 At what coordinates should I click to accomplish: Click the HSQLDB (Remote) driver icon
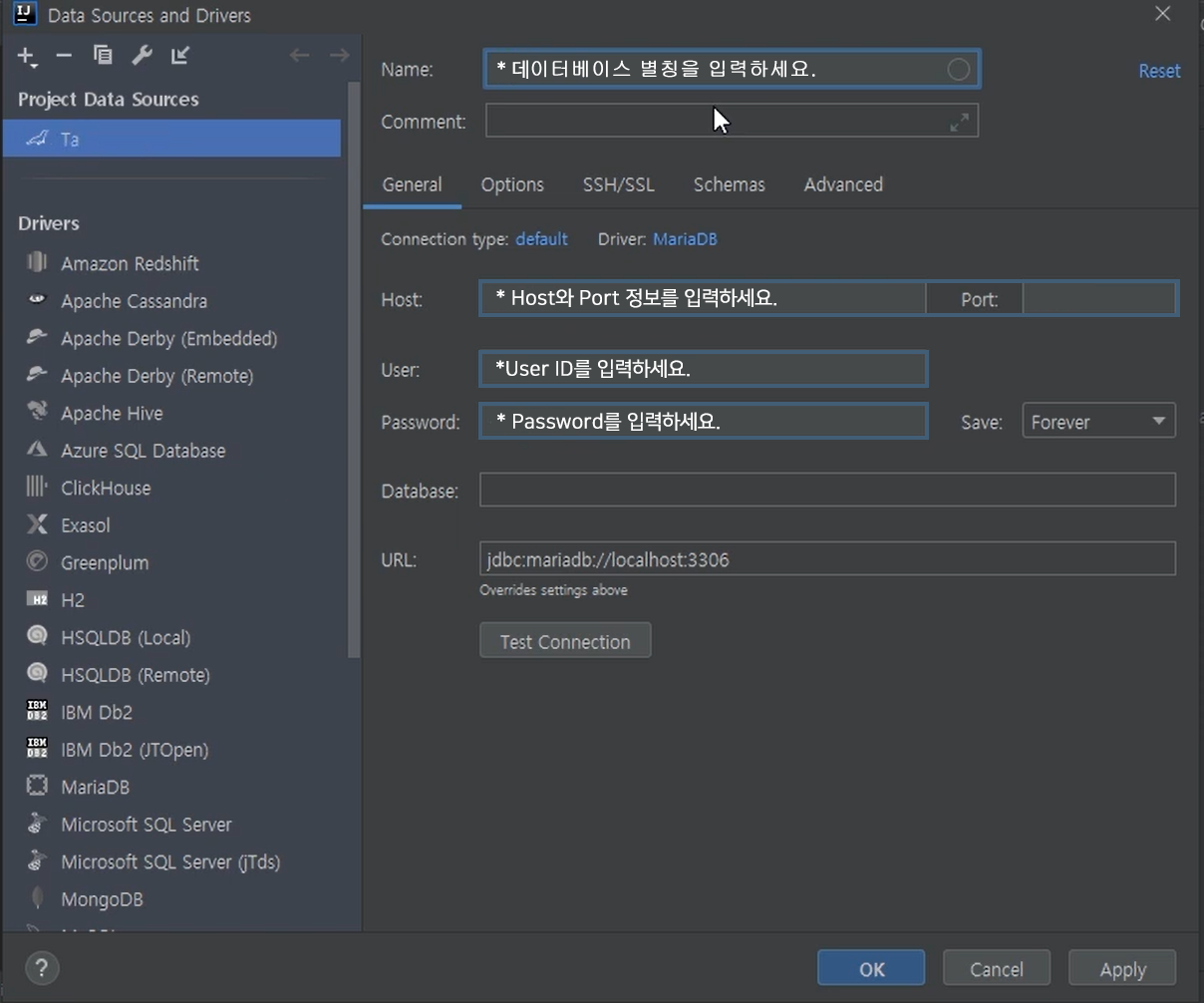[x=37, y=674]
